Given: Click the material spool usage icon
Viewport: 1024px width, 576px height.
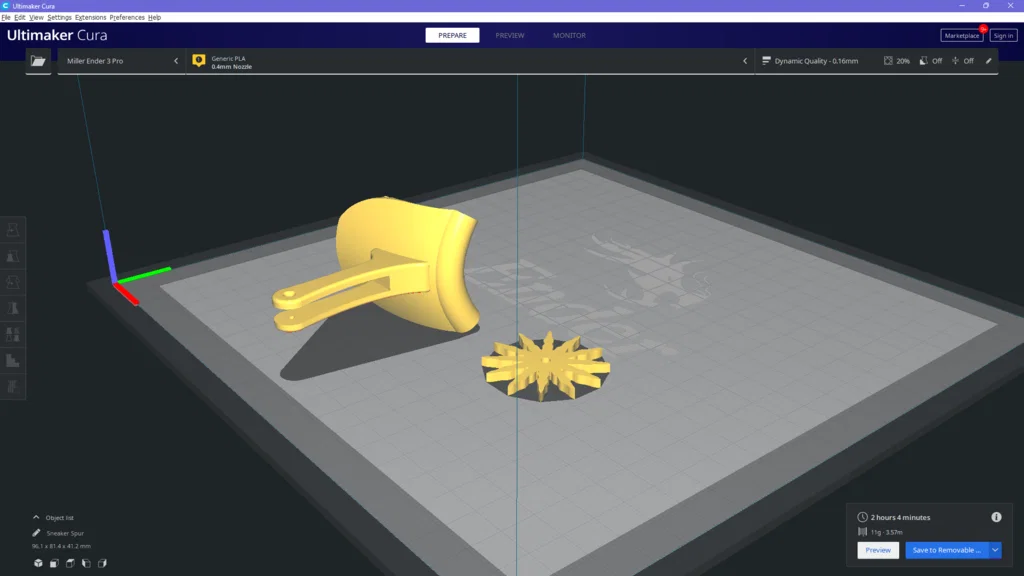Looking at the screenshot, I should [x=862, y=532].
